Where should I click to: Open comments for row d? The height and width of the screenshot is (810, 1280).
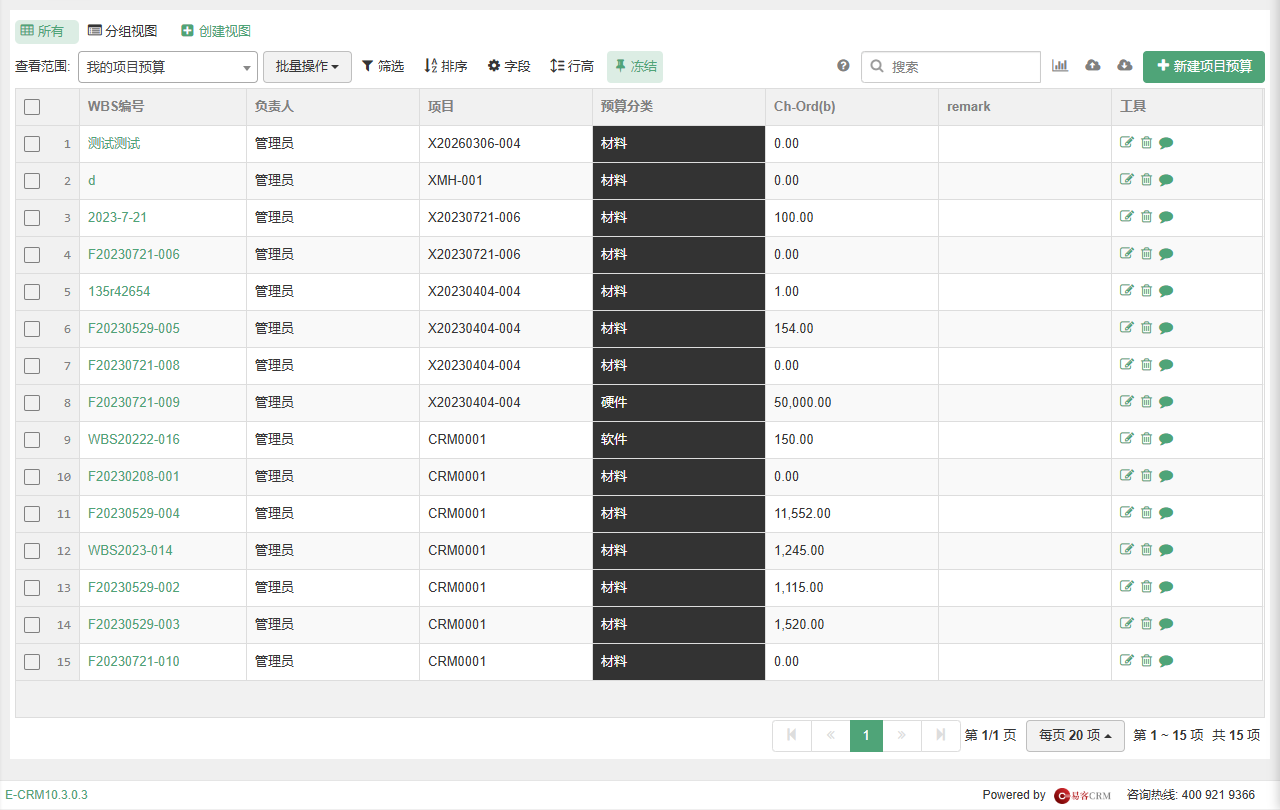coord(1166,180)
